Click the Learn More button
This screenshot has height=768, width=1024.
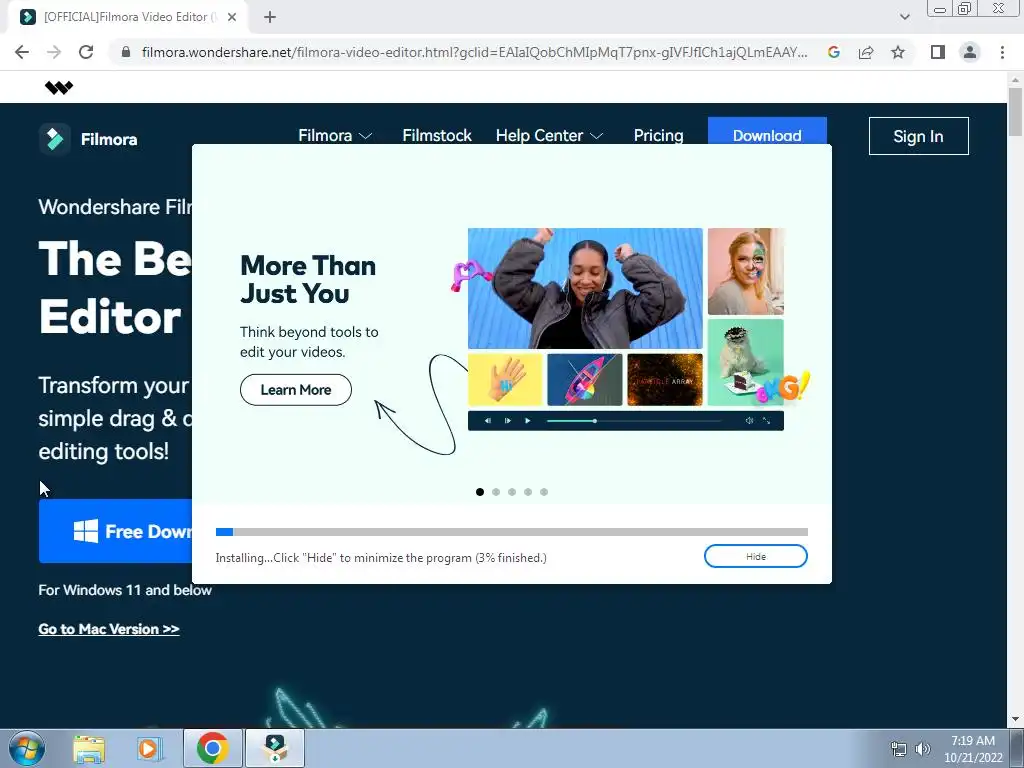[x=296, y=390]
